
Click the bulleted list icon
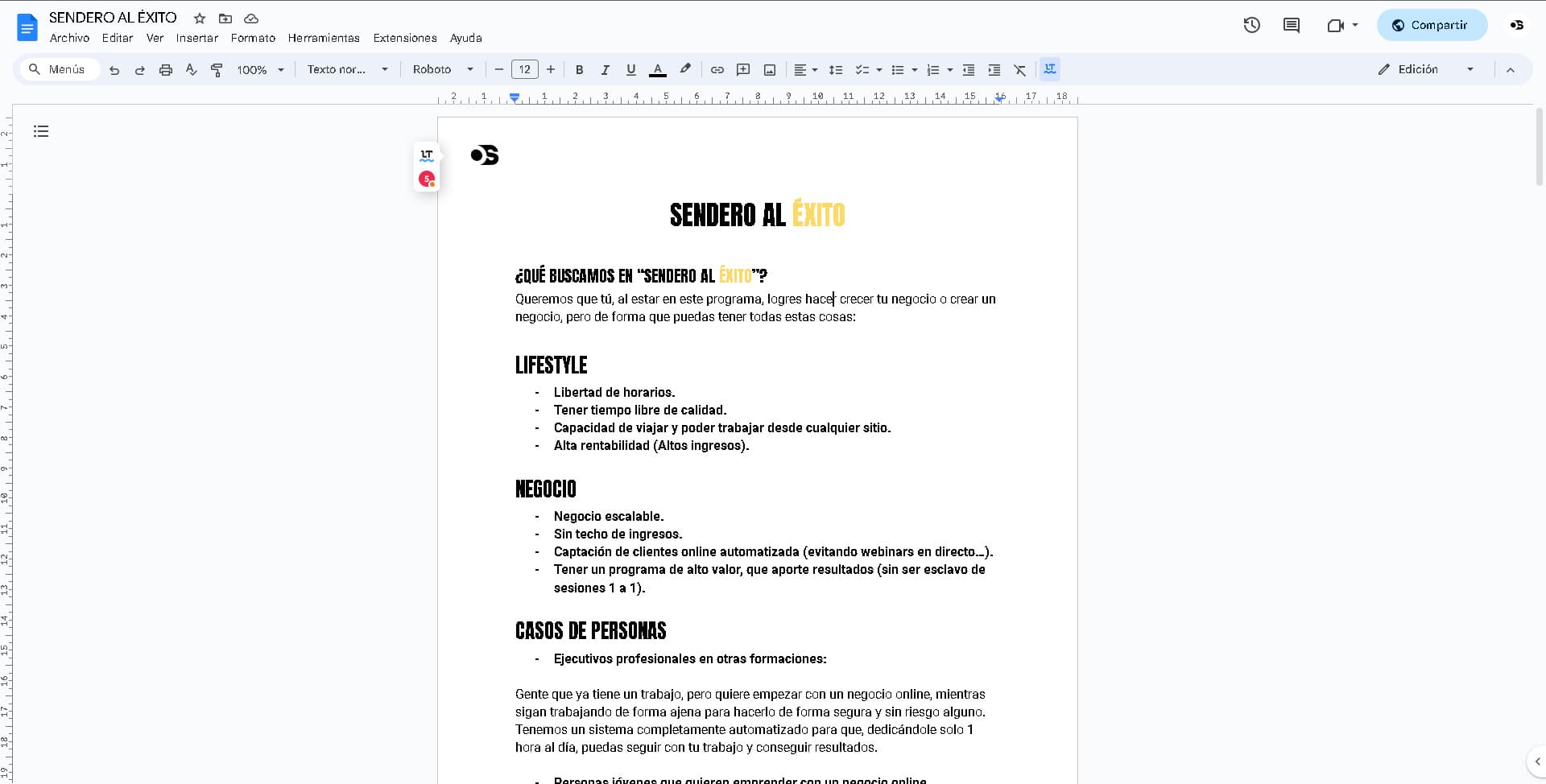pos(898,70)
